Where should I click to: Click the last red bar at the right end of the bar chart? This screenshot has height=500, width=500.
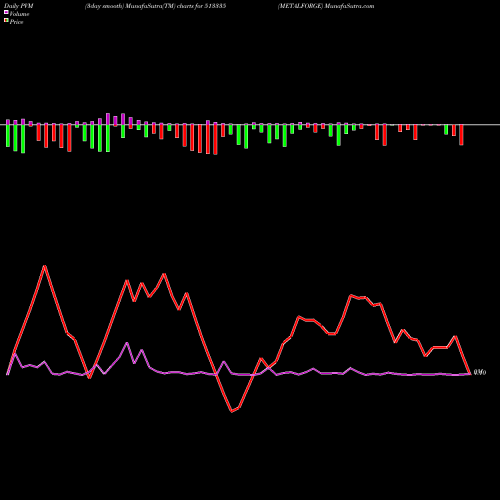tap(461, 135)
